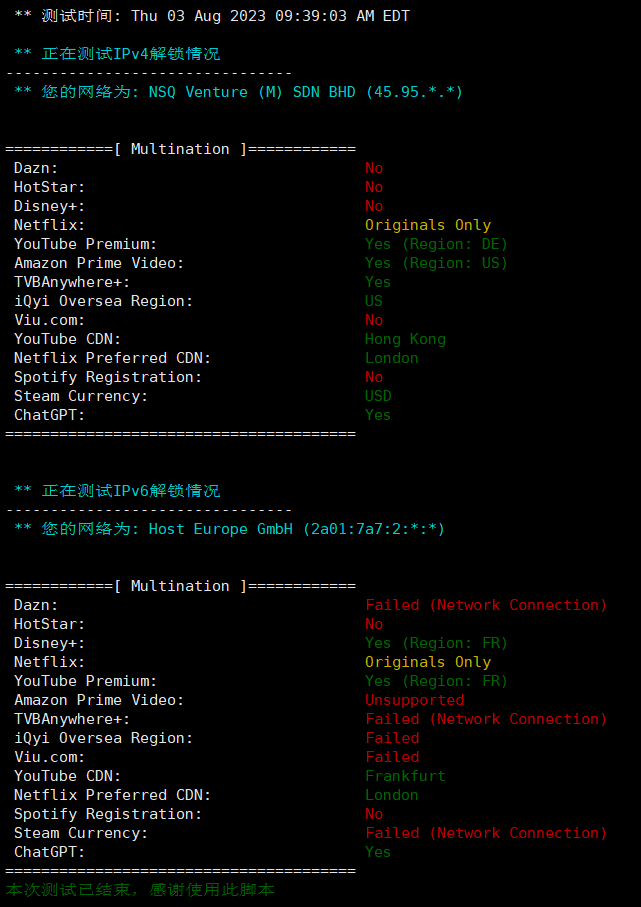Select the "正在测试IPv4解锁情况" heading
This screenshot has height=907, width=641.
(x=131, y=54)
